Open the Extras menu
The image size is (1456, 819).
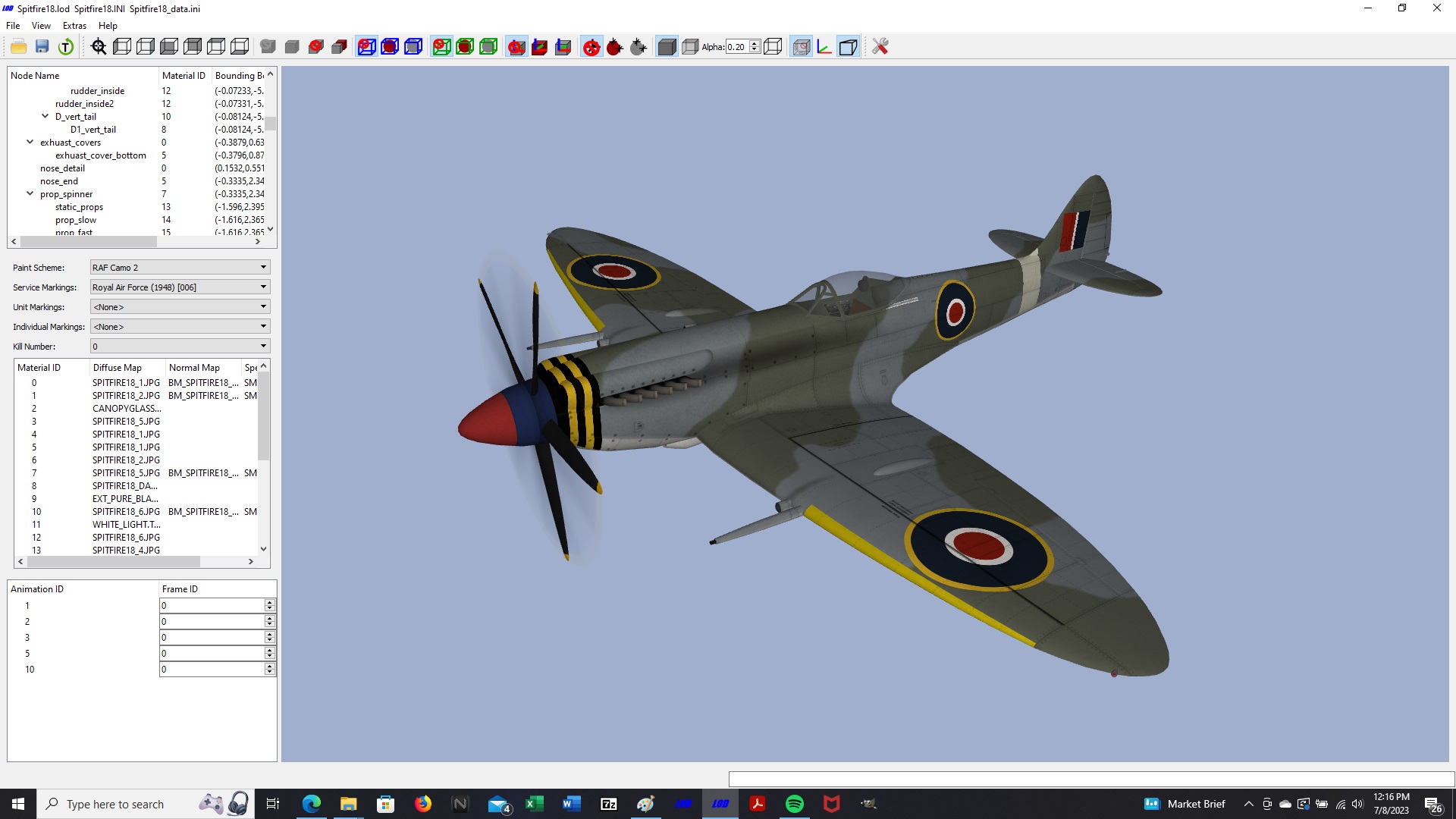click(x=74, y=26)
